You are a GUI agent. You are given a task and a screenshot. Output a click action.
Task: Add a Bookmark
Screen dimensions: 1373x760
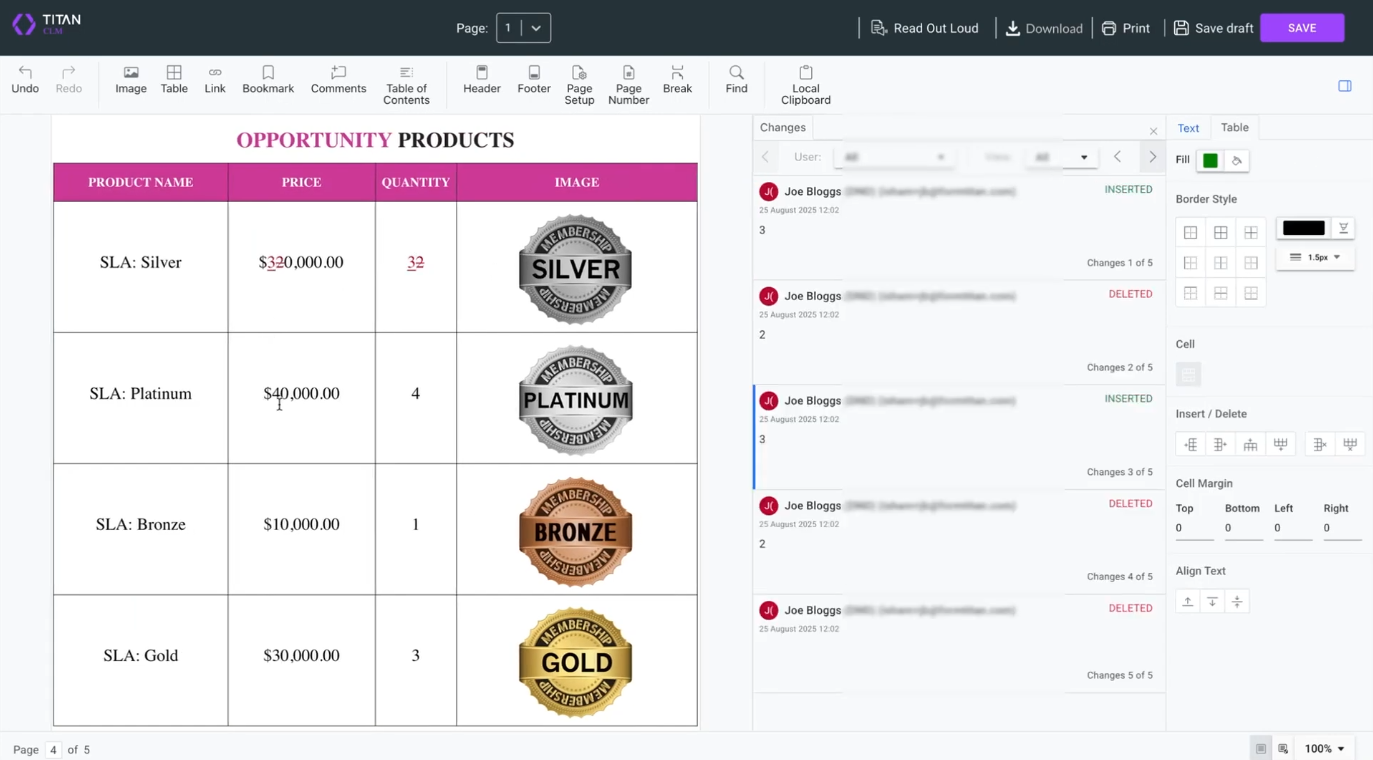pos(267,80)
